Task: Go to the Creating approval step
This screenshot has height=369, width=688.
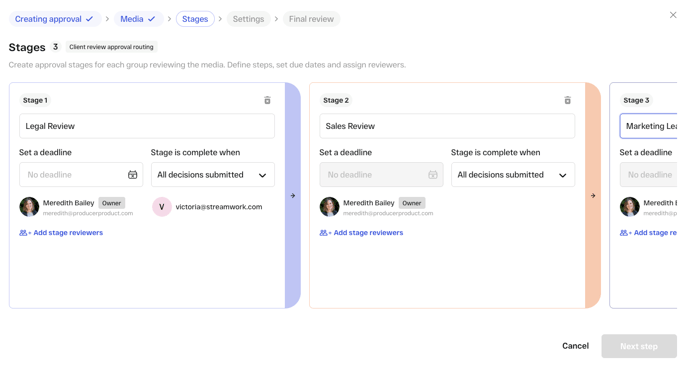Action: pos(54,19)
